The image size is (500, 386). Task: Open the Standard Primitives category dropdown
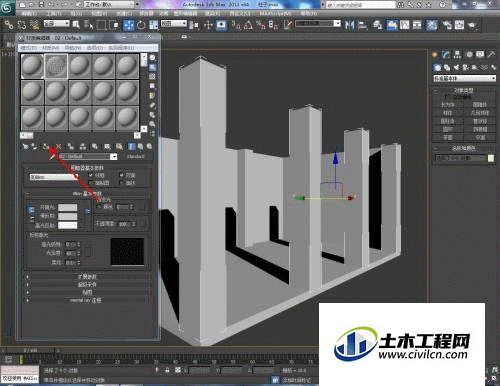tap(464, 78)
